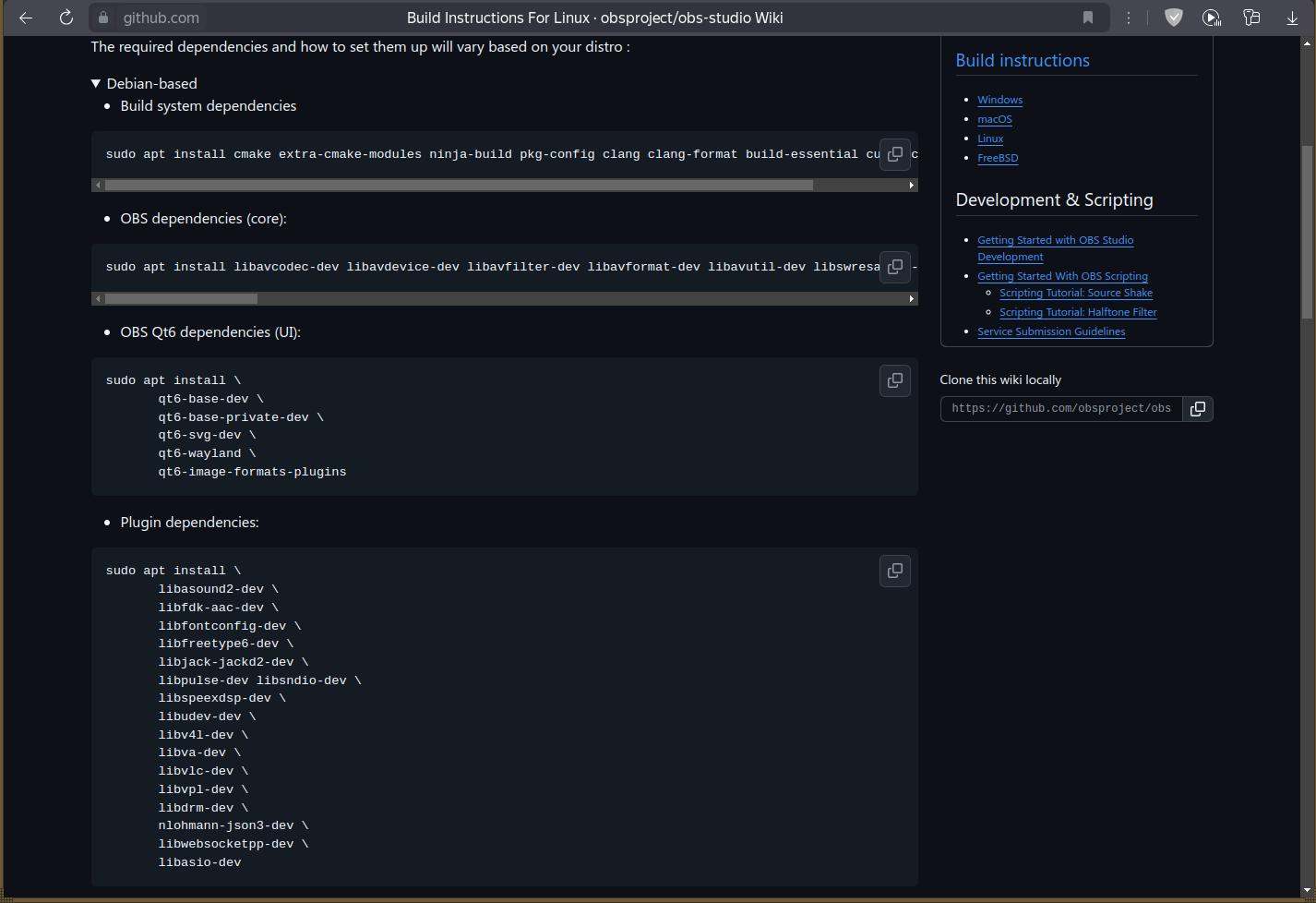
Task: Copy the Plugin dependencies code block
Action: [x=895, y=571]
